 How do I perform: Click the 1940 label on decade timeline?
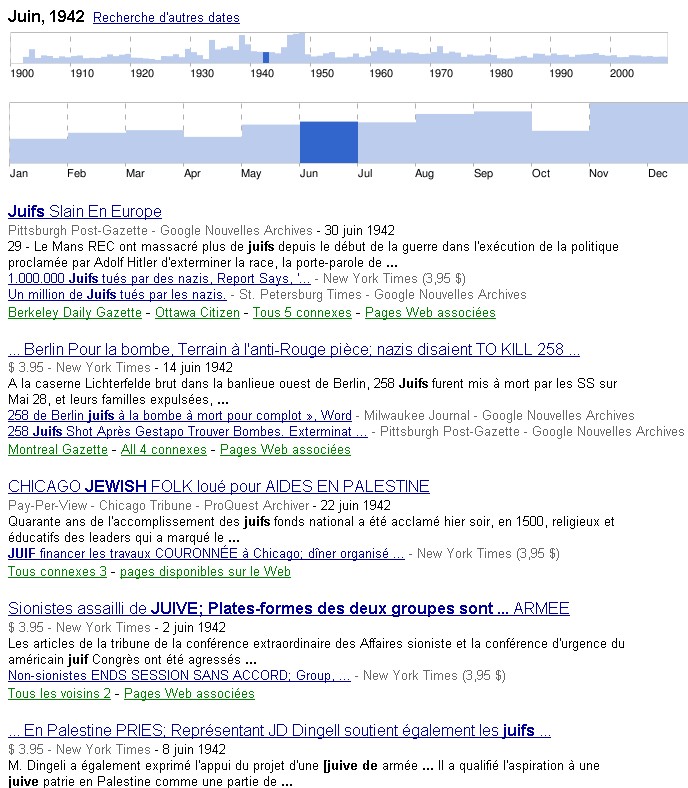coord(262,73)
